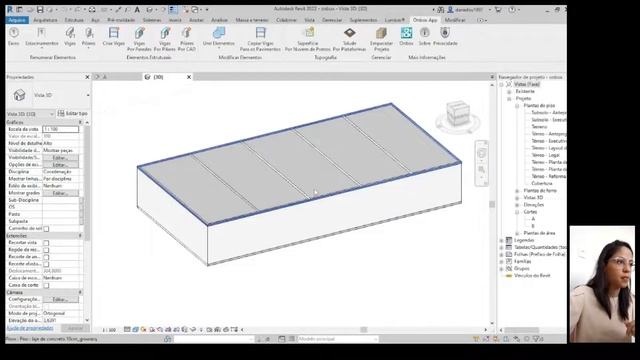Select Cobertura floor plan in project browser
Viewport: 640px width, 360px height.
coord(542,183)
